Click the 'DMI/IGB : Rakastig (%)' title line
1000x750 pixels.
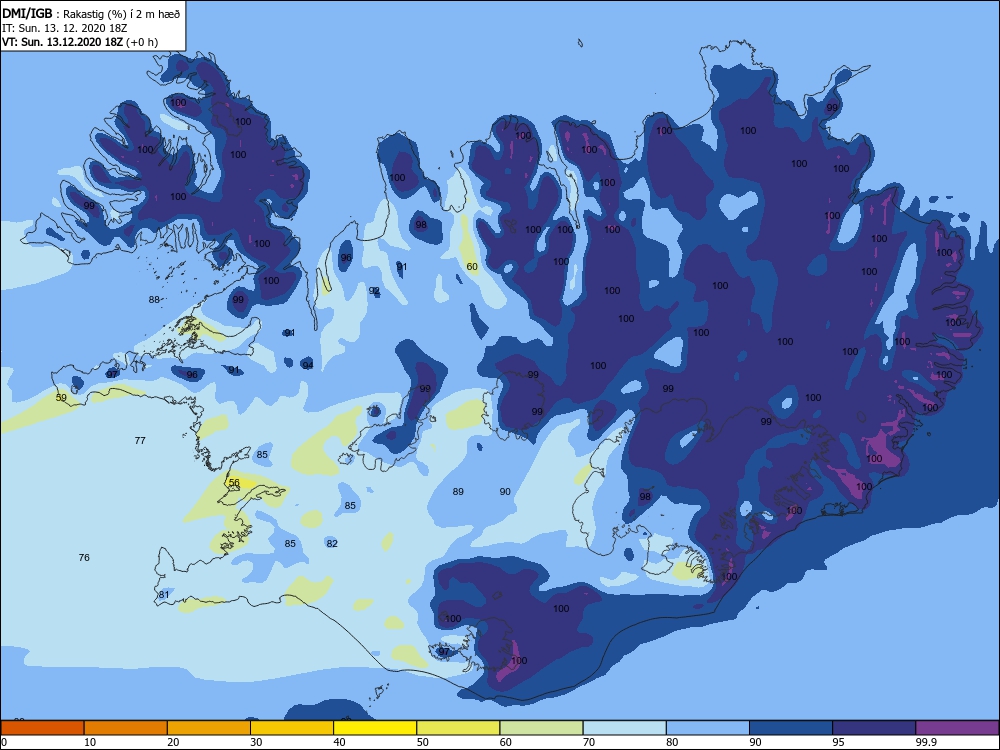[91, 14]
